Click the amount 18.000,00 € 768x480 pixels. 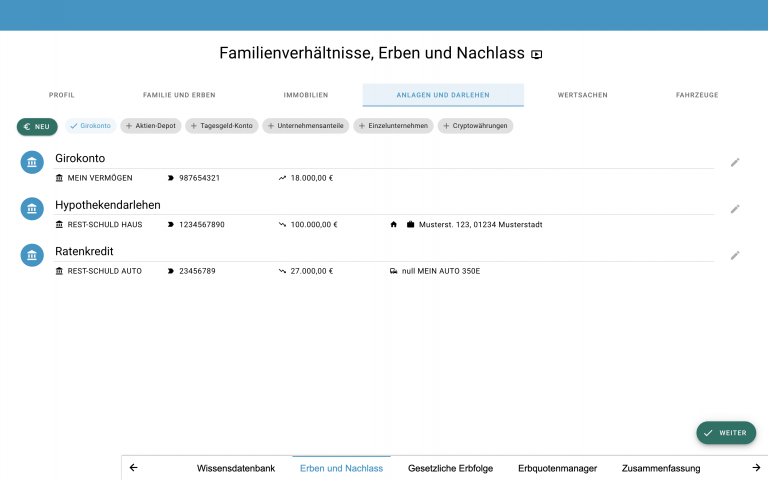pos(312,178)
